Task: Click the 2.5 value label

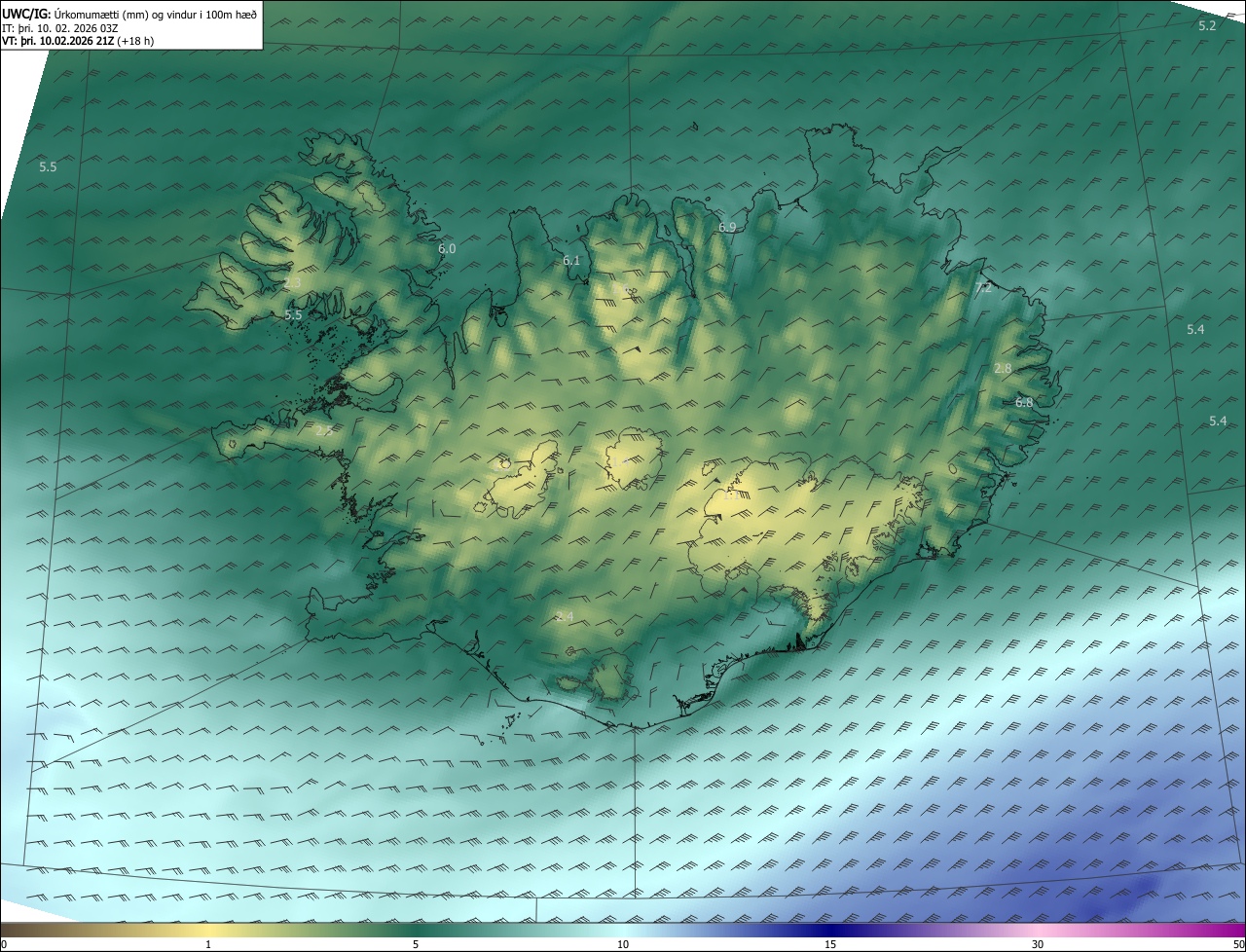Action: (x=324, y=430)
